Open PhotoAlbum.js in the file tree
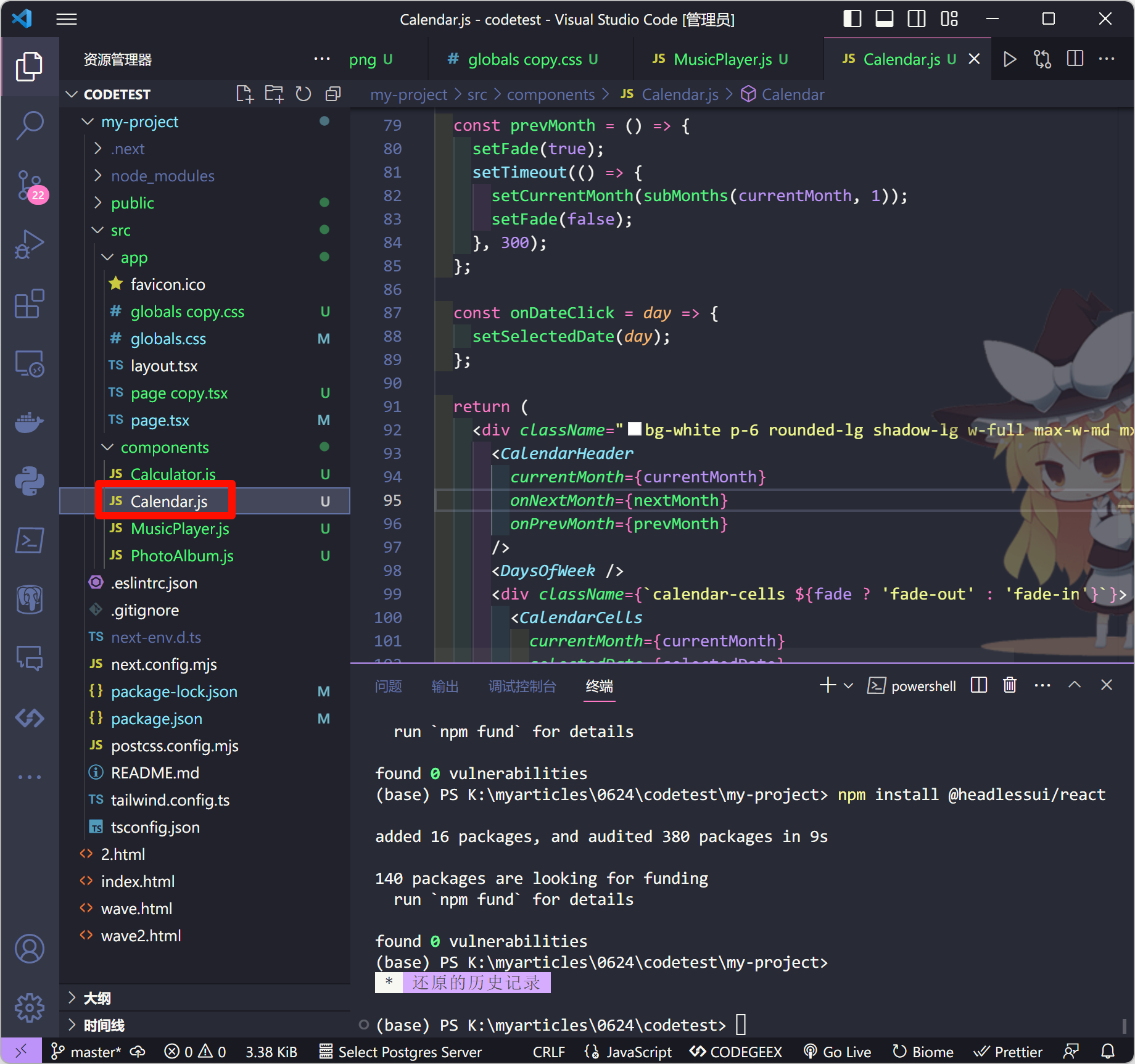Screen dimensions: 1135x1064 point(181,556)
